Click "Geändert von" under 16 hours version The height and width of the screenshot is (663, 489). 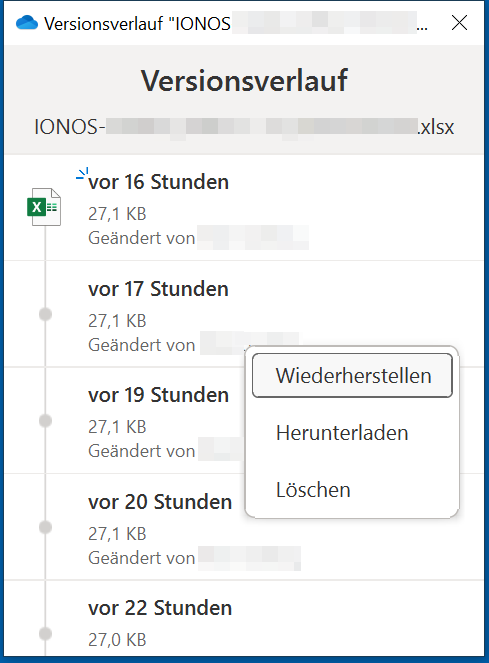coord(142,238)
